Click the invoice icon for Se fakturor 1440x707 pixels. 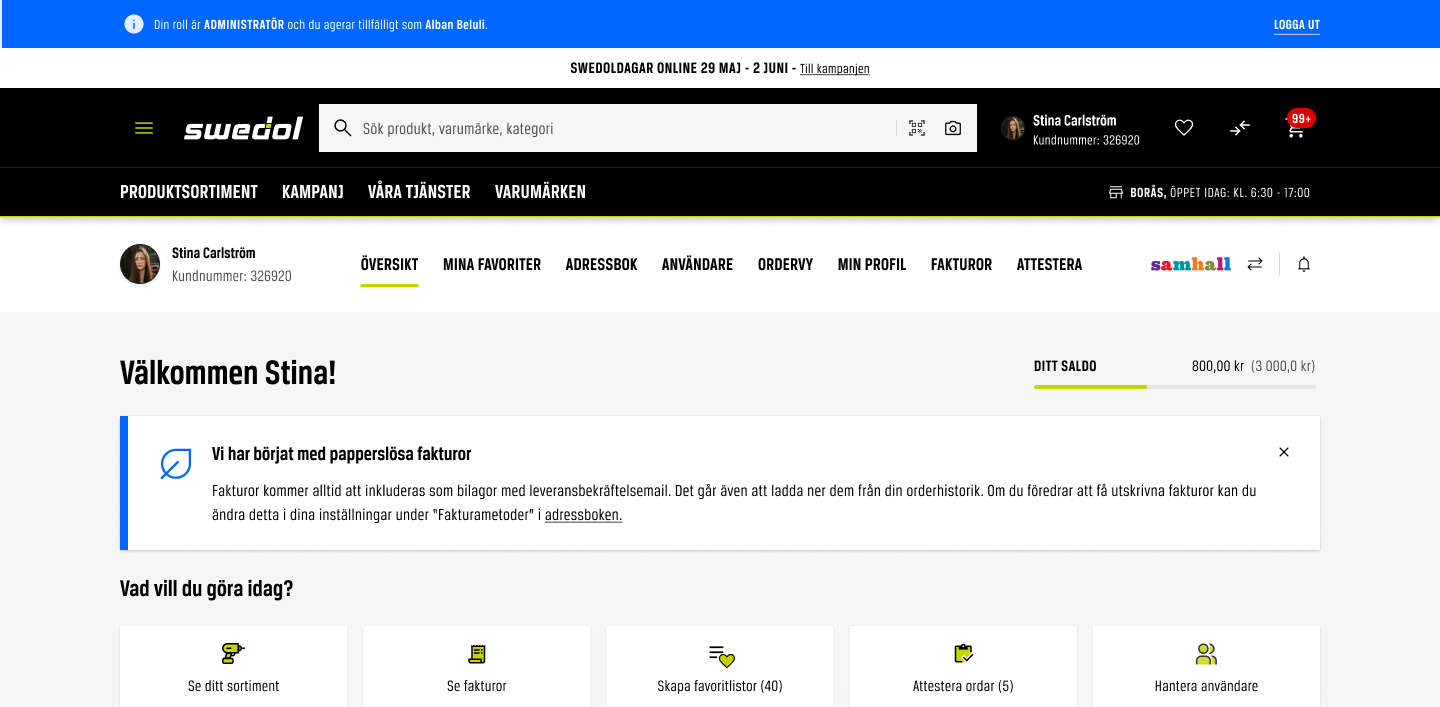coord(477,654)
